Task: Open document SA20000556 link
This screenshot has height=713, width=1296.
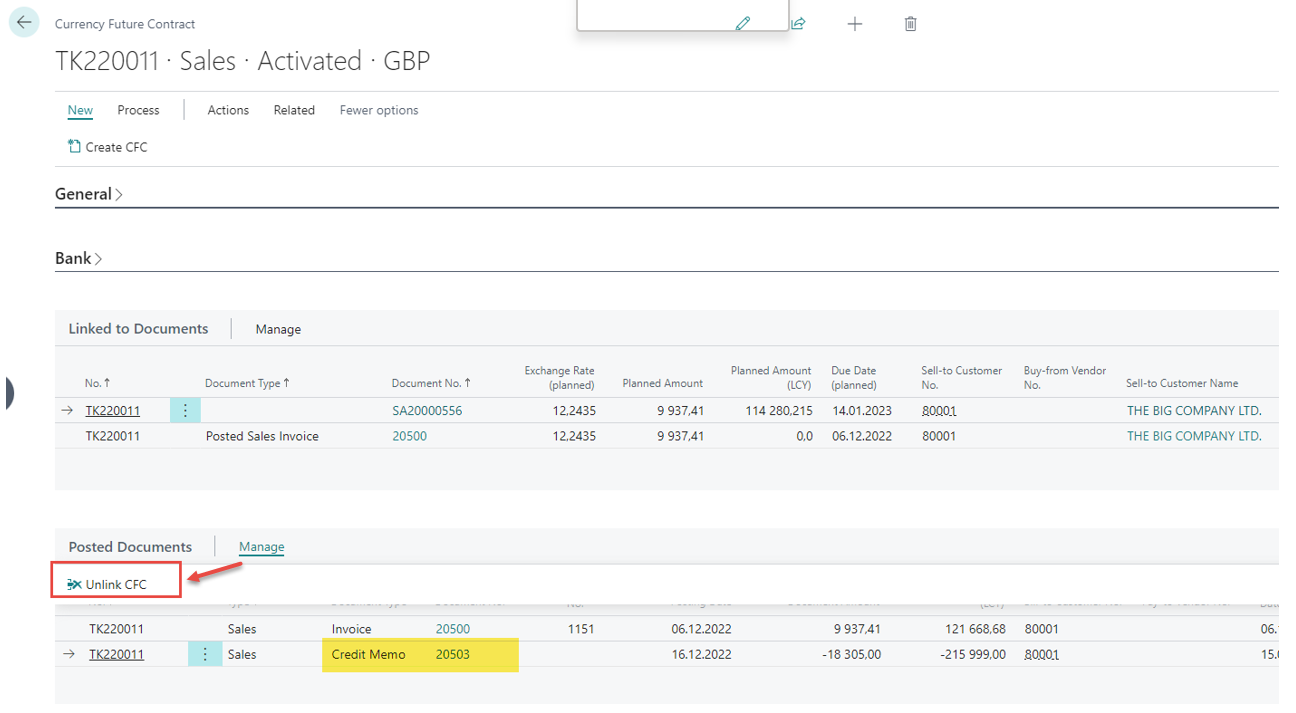Action: 427,410
